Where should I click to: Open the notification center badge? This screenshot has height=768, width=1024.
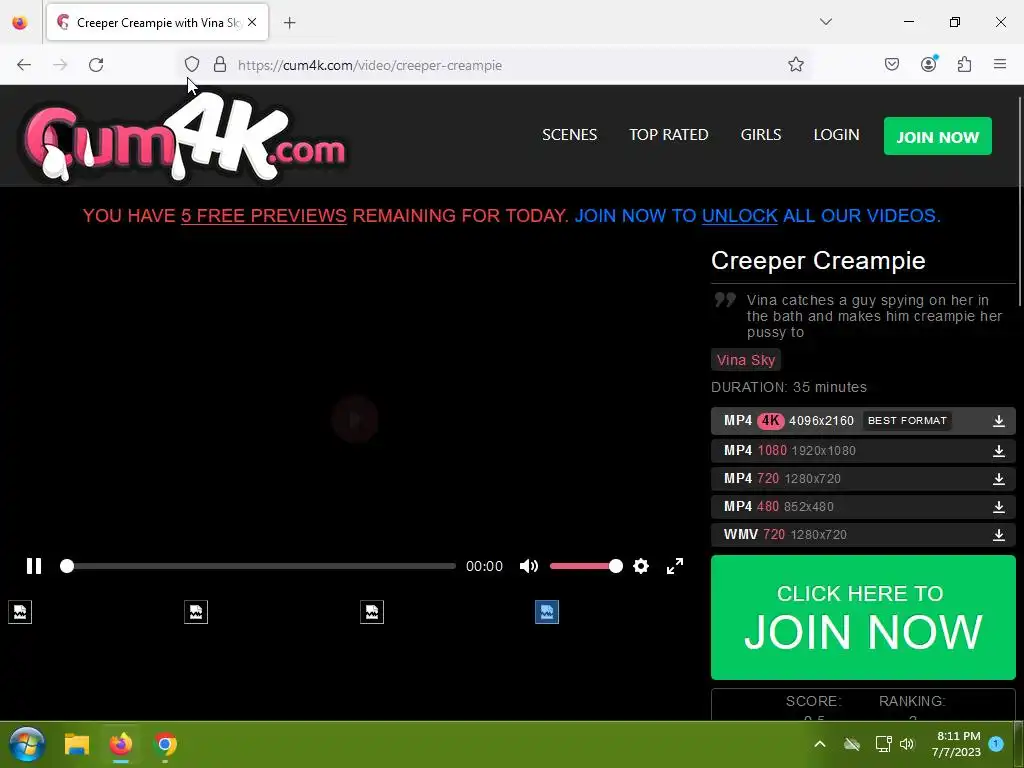(996, 743)
